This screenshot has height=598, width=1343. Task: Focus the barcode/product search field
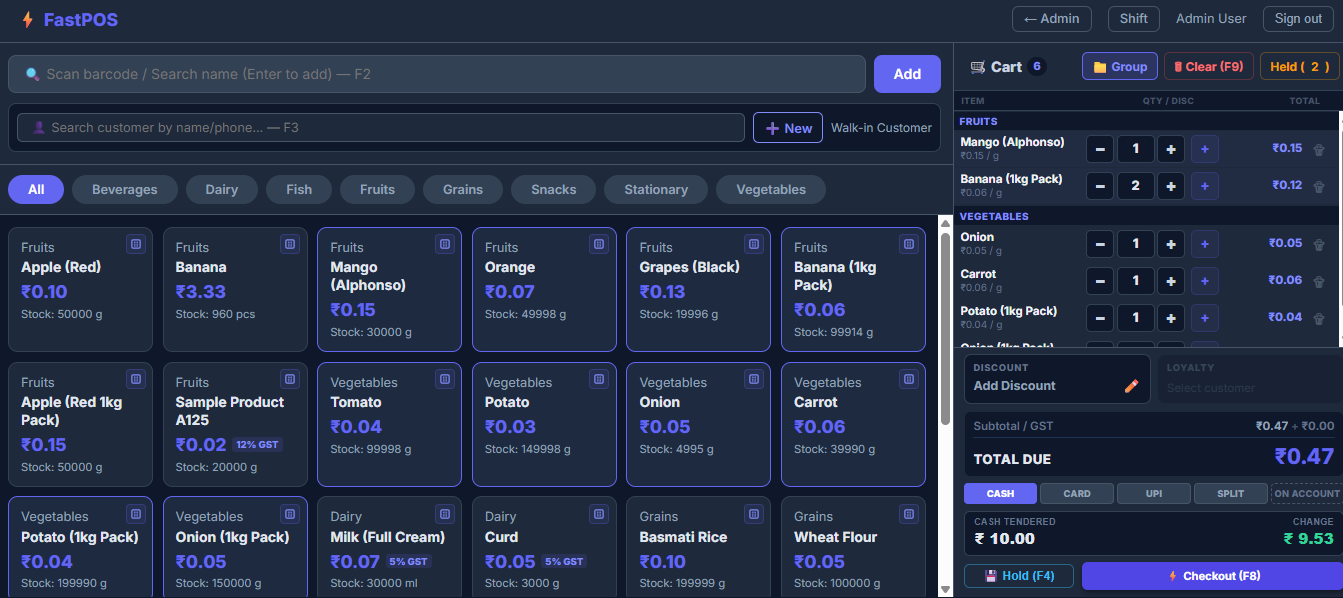click(437, 74)
